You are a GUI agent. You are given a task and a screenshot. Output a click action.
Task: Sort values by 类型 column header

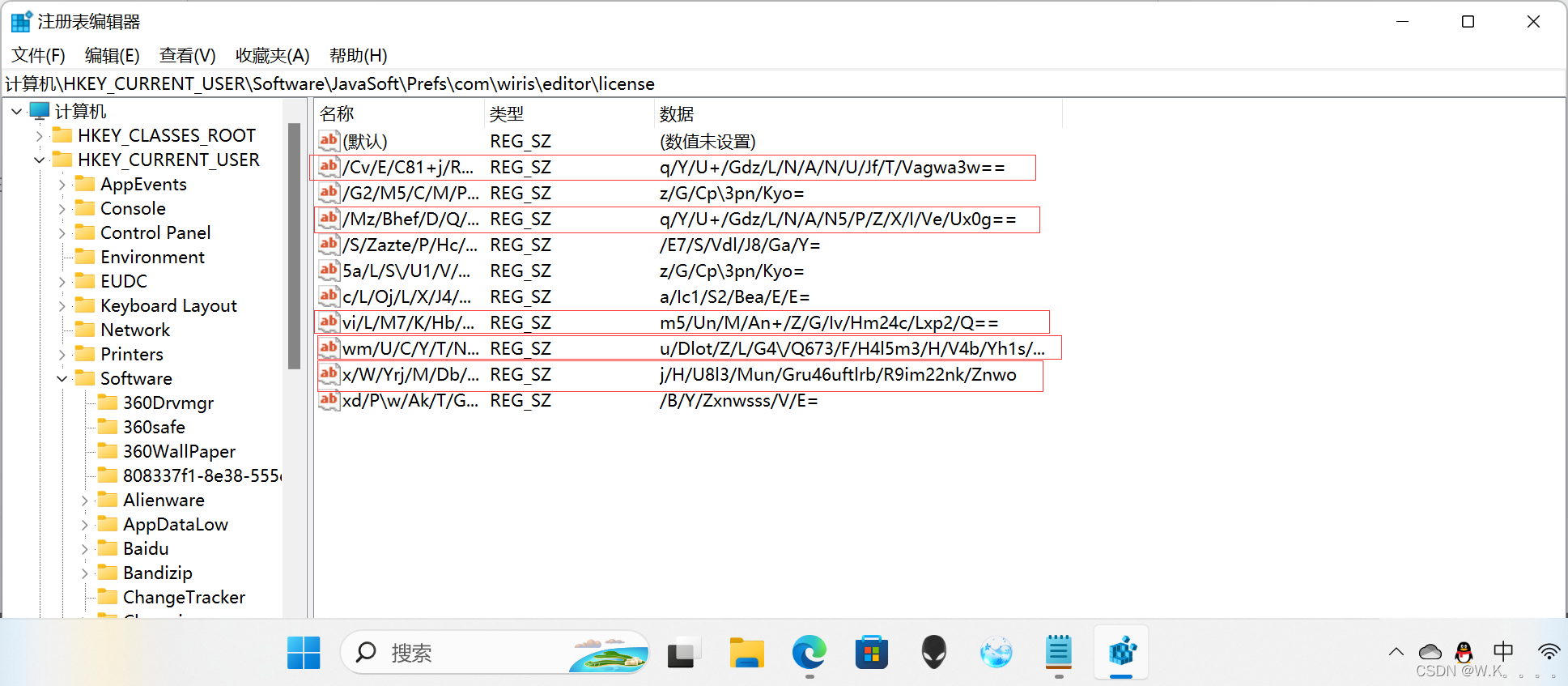click(x=569, y=113)
